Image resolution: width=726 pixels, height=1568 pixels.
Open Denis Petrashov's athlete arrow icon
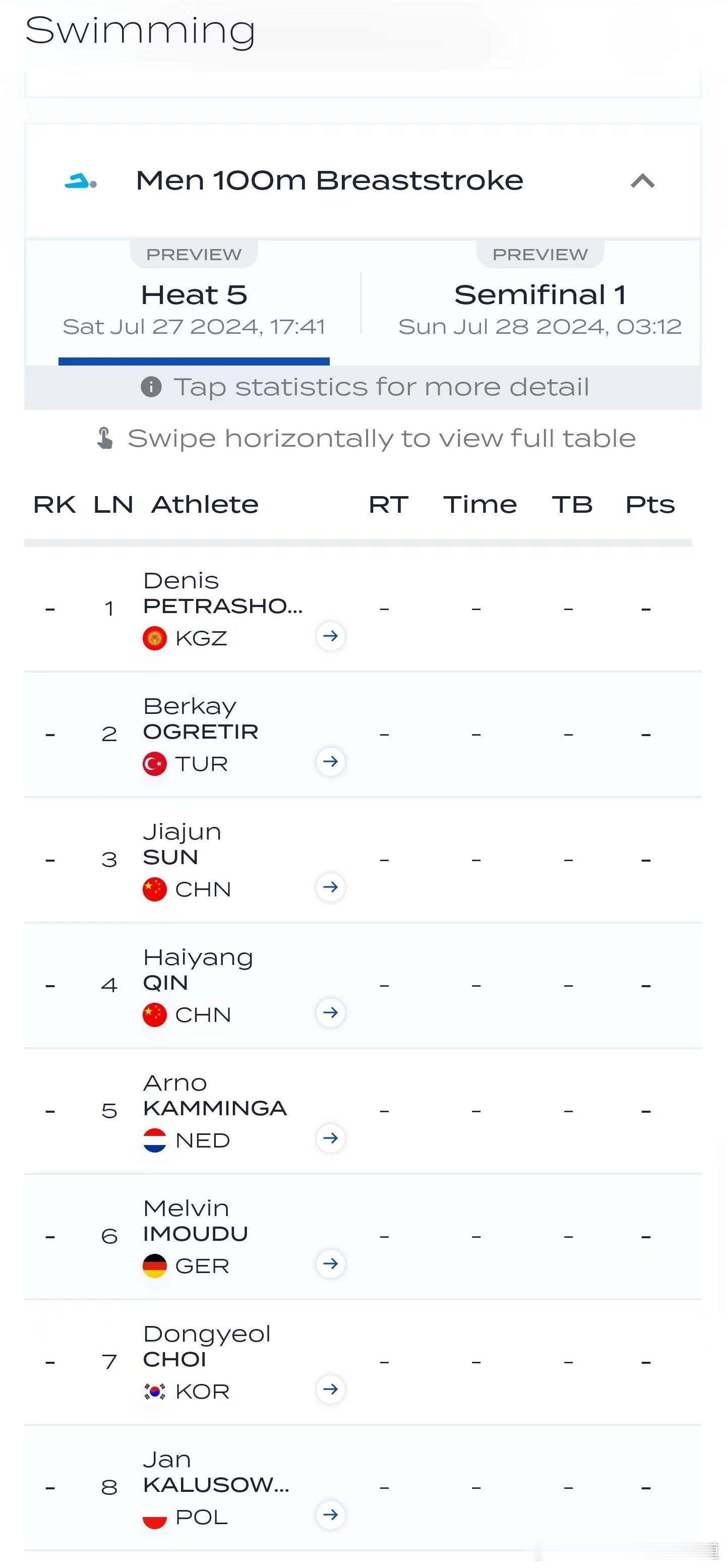(330, 636)
